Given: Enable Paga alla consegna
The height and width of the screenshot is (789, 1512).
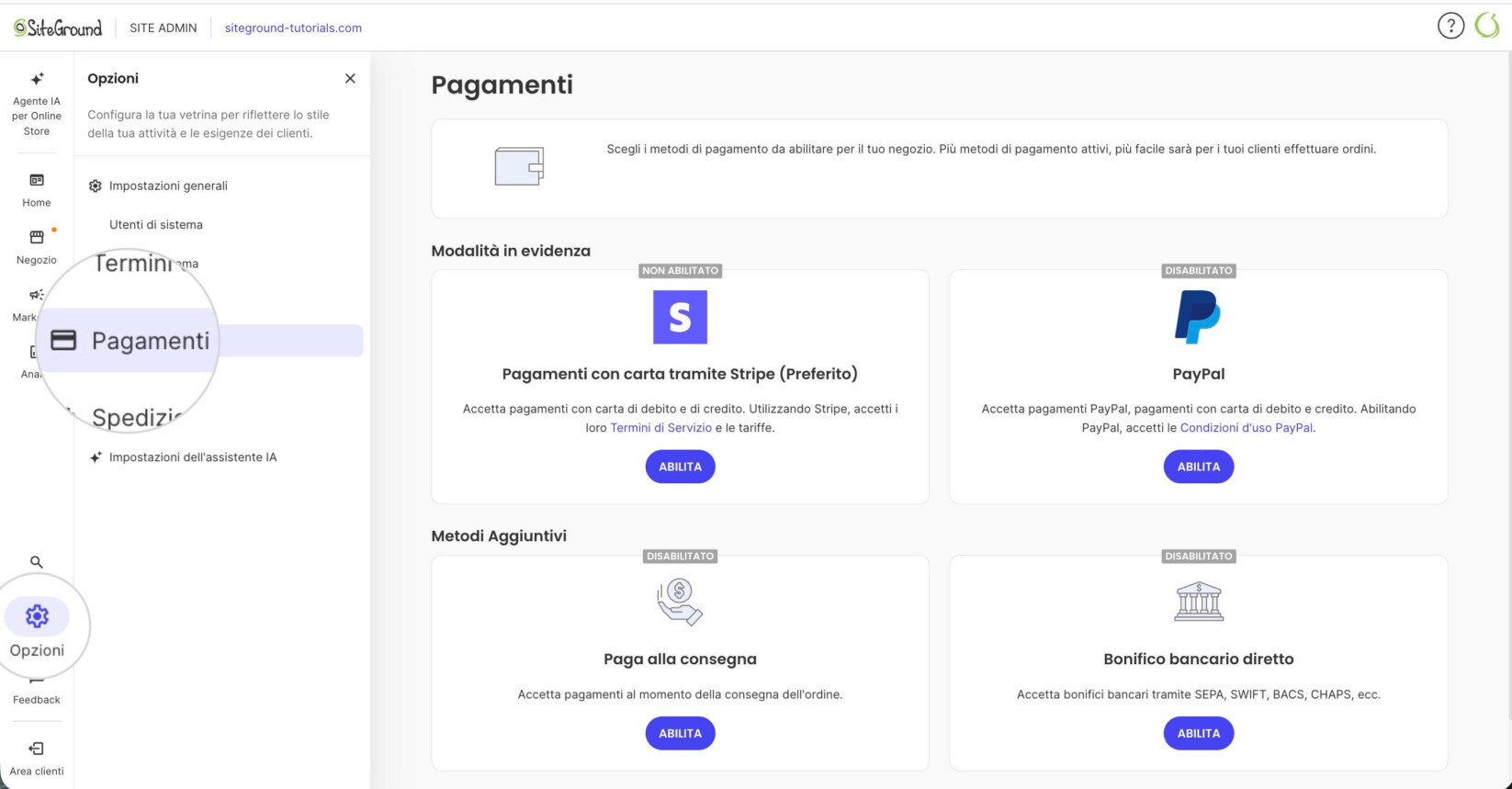Looking at the screenshot, I should [x=680, y=733].
